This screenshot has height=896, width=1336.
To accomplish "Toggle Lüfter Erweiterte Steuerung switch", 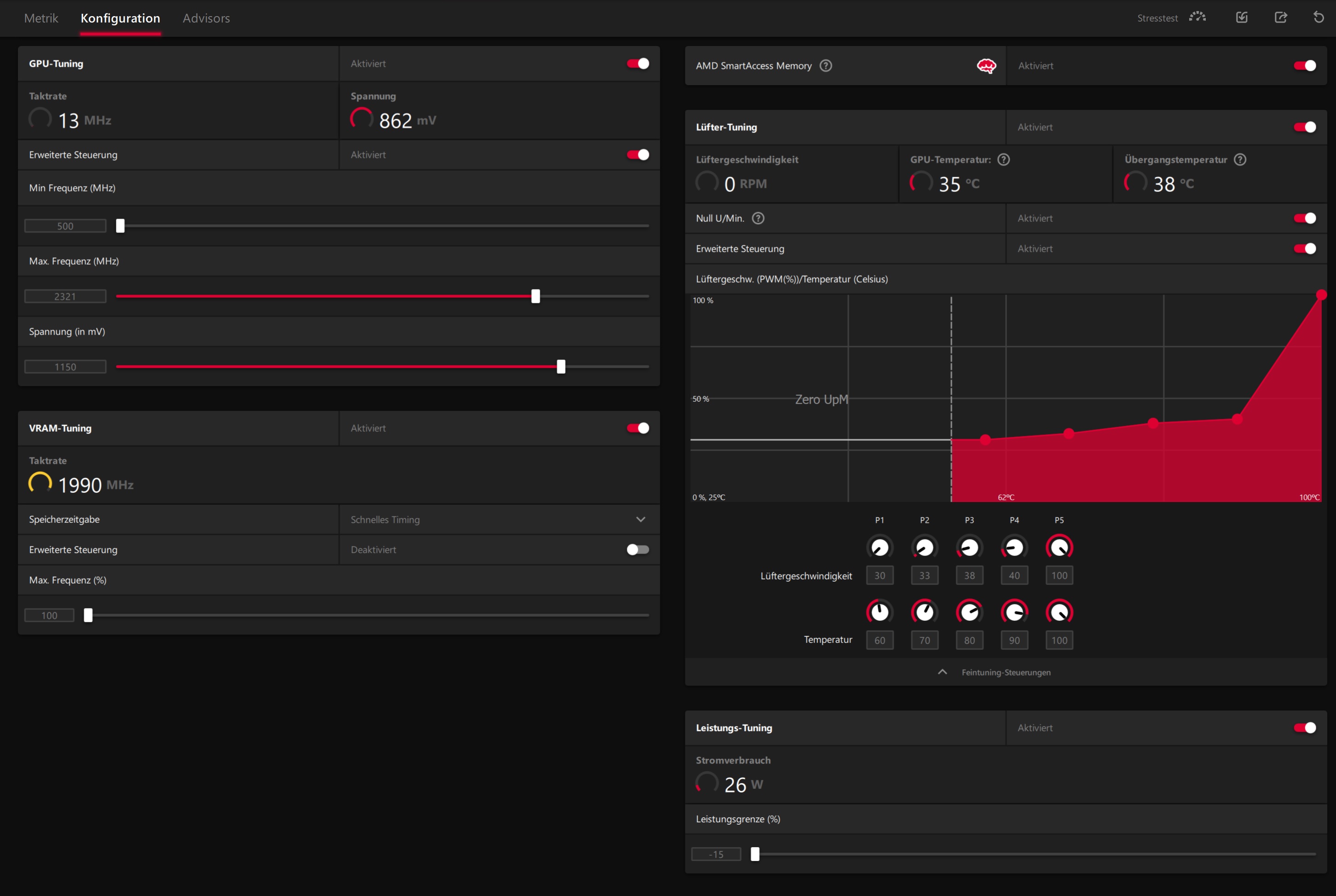I will (x=1305, y=249).
